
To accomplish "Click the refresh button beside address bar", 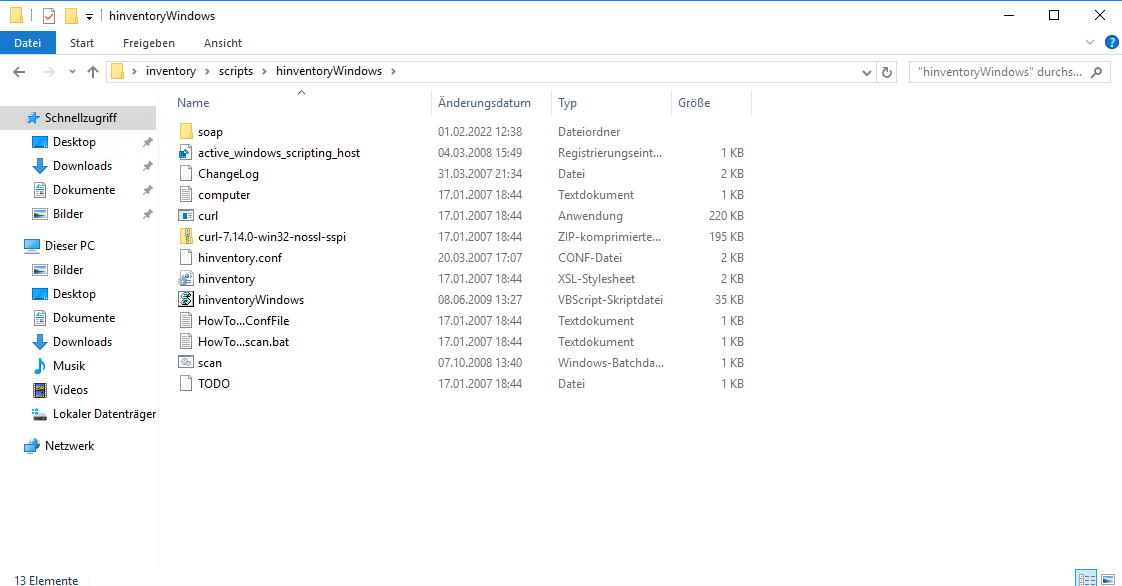I will (887, 72).
